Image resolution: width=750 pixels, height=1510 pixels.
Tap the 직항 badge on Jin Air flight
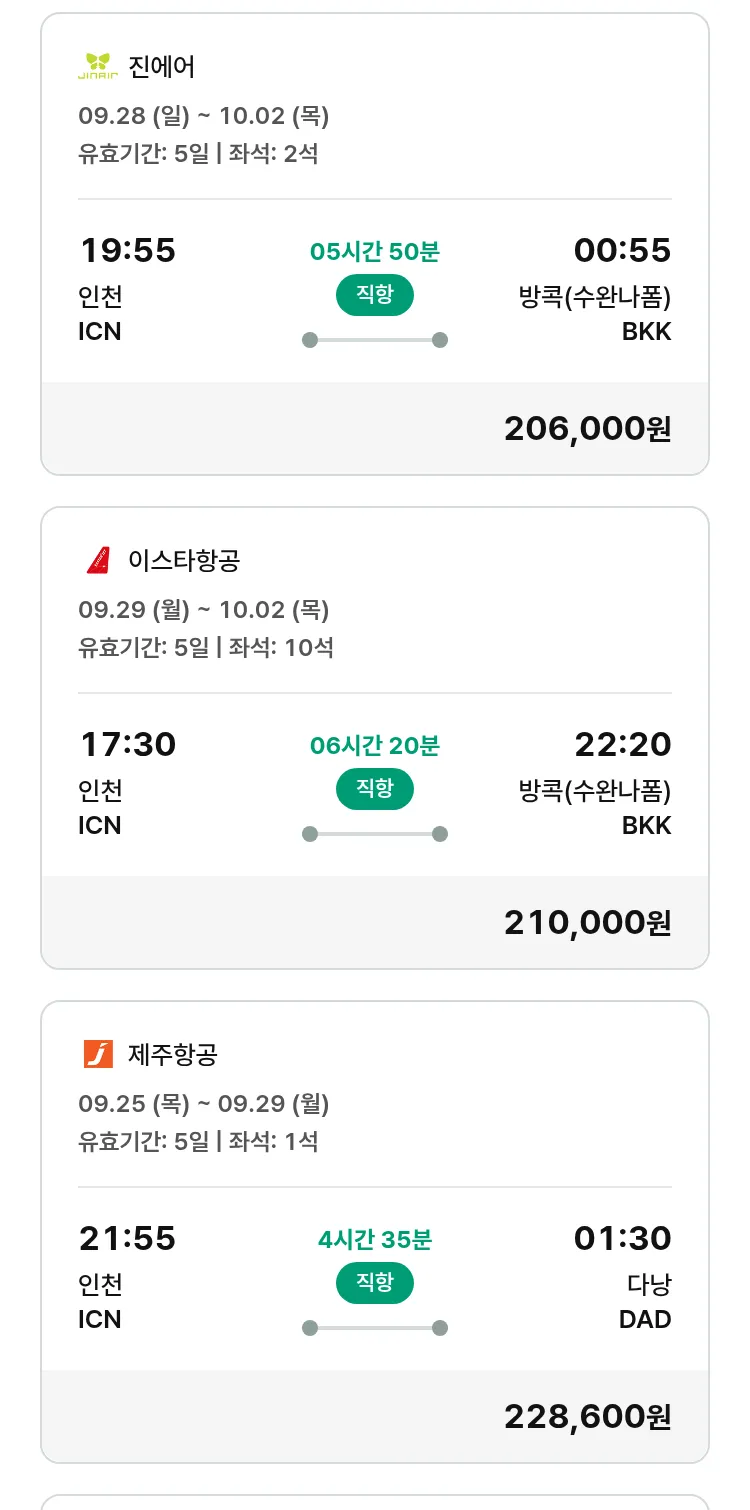[x=374, y=295]
